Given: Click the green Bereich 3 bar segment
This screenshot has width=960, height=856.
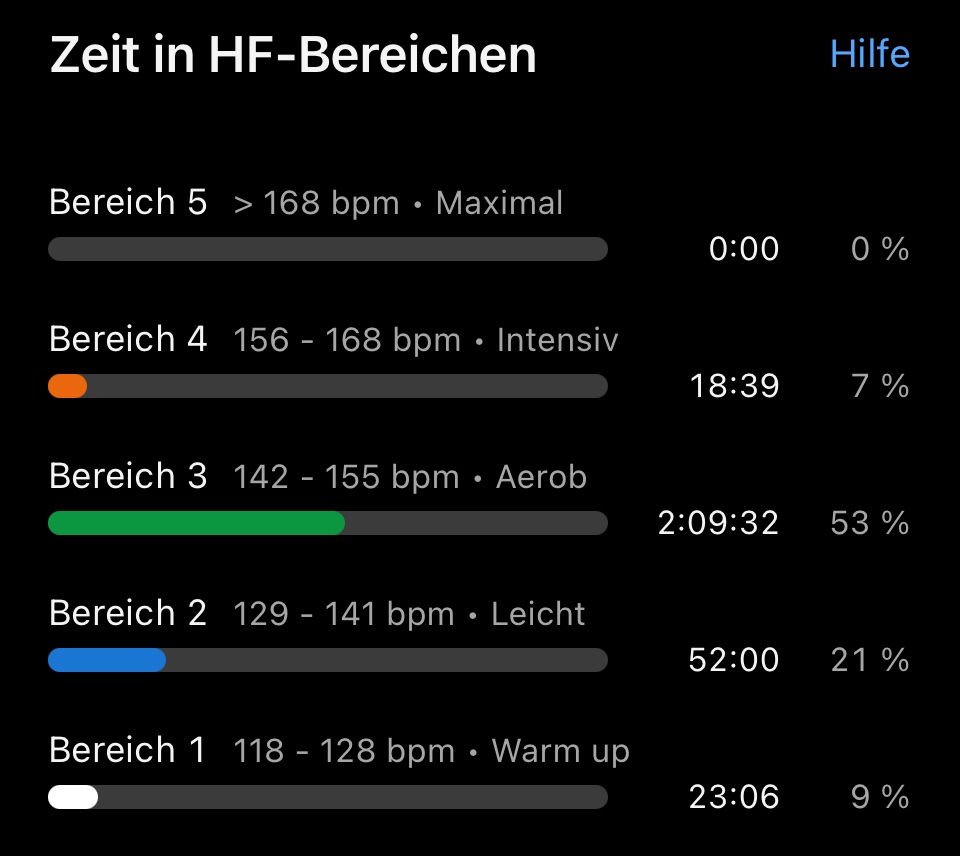Looking at the screenshot, I should pyautogui.click(x=196, y=523).
